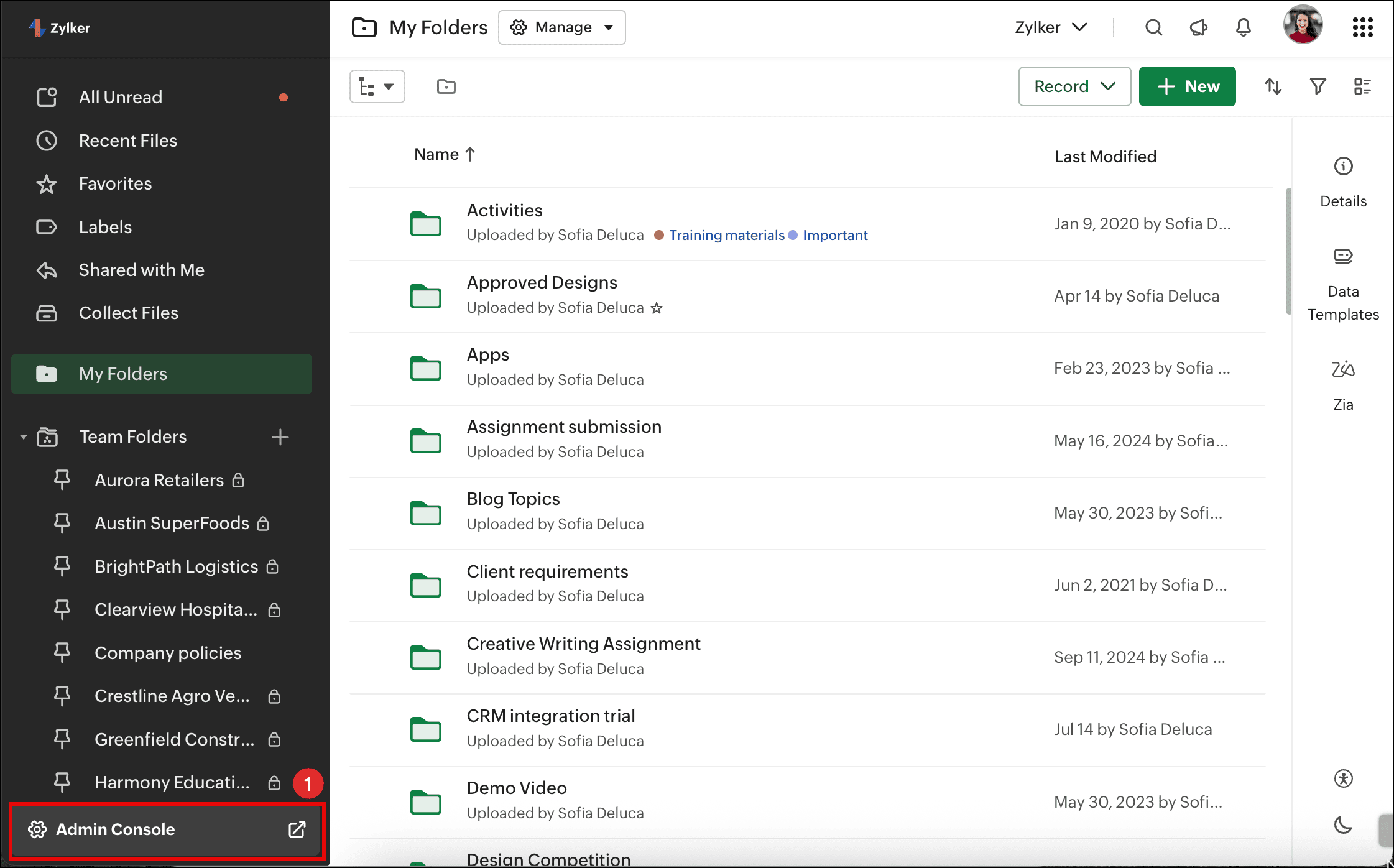The height and width of the screenshot is (868, 1394).
Task: Open the Manage dropdown
Action: click(561, 27)
